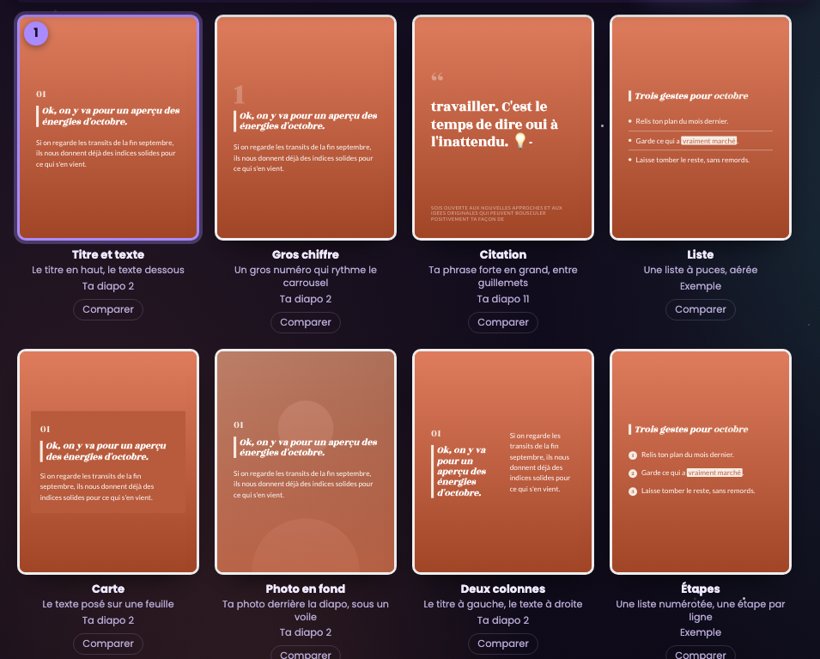The image size is (820, 659).
Task: Pick the Citation slide preview thumbnail
Action: point(503,128)
